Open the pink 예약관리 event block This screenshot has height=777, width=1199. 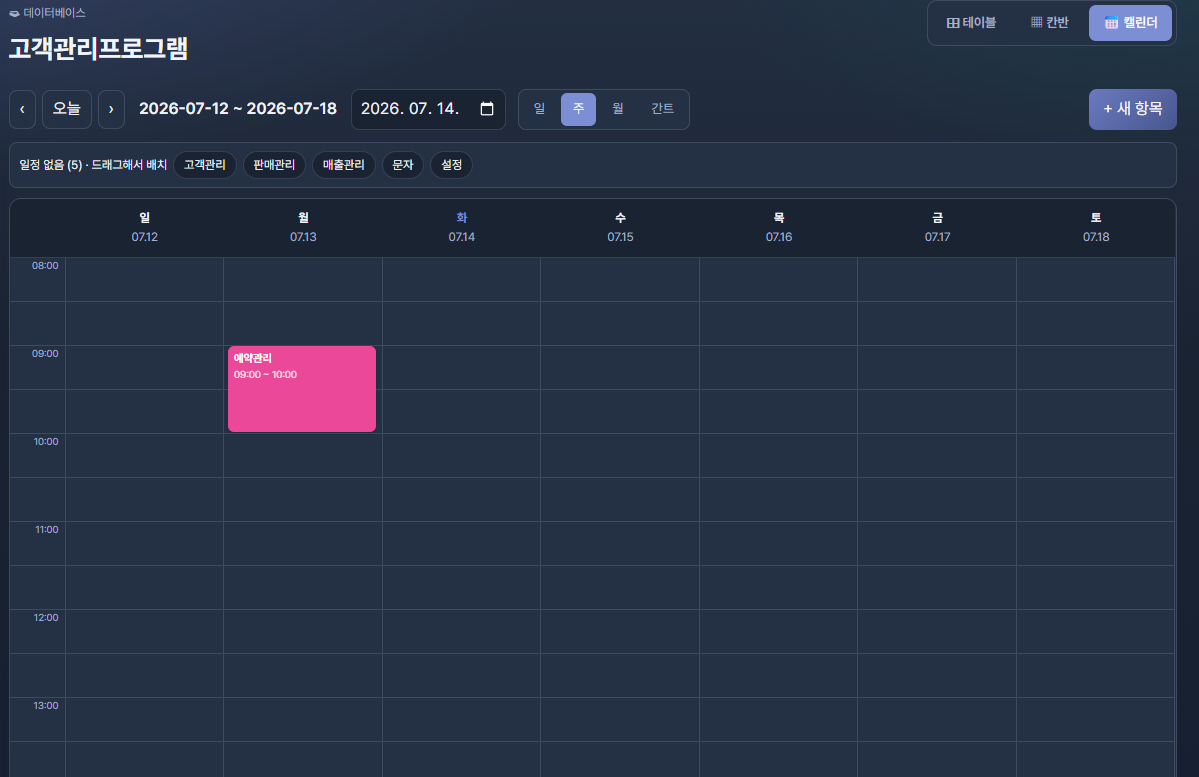coord(302,389)
